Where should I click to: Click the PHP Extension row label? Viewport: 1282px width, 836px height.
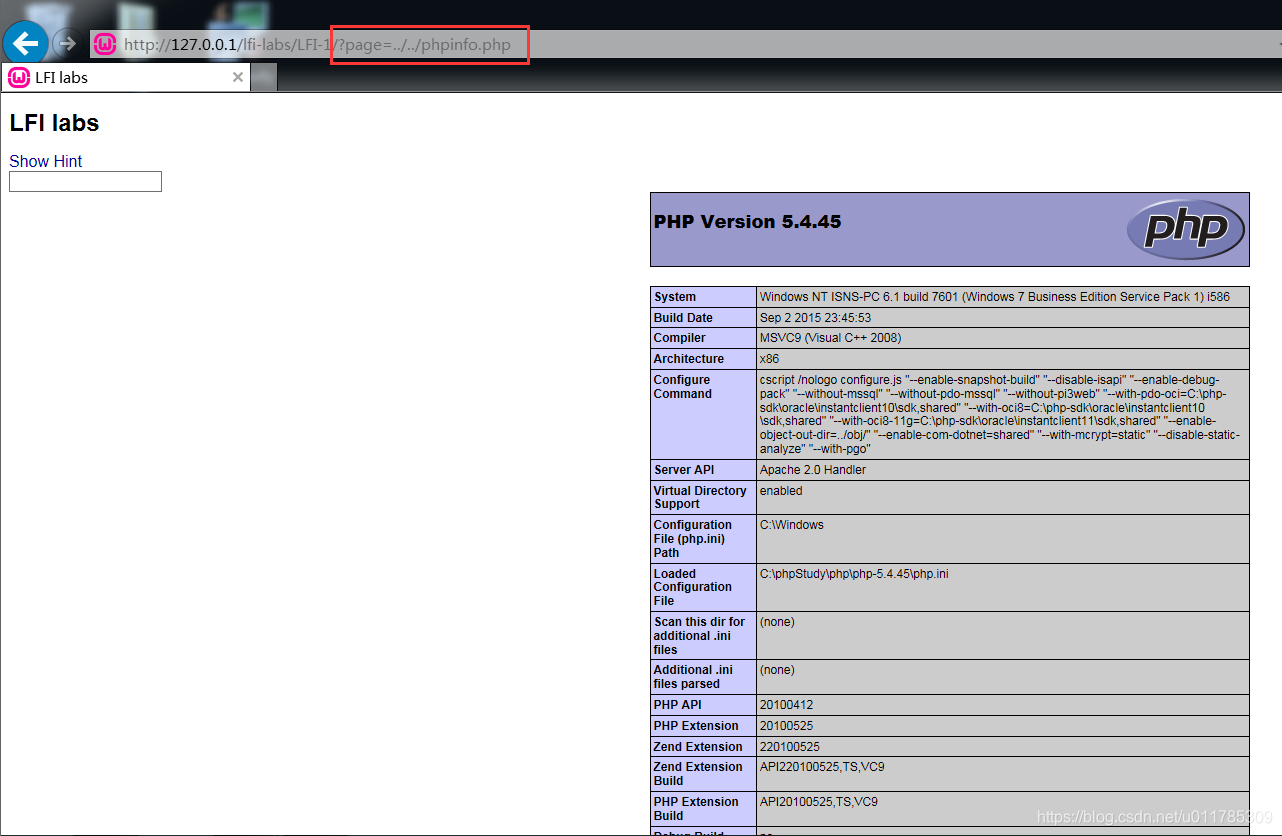click(x=696, y=726)
